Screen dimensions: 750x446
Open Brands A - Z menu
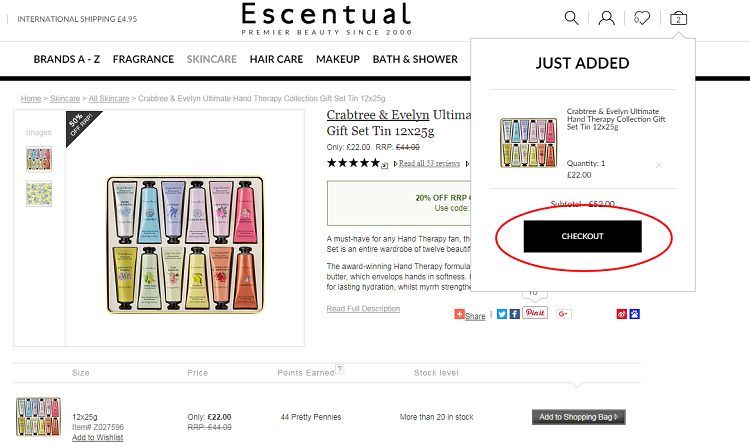coord(67,59)
